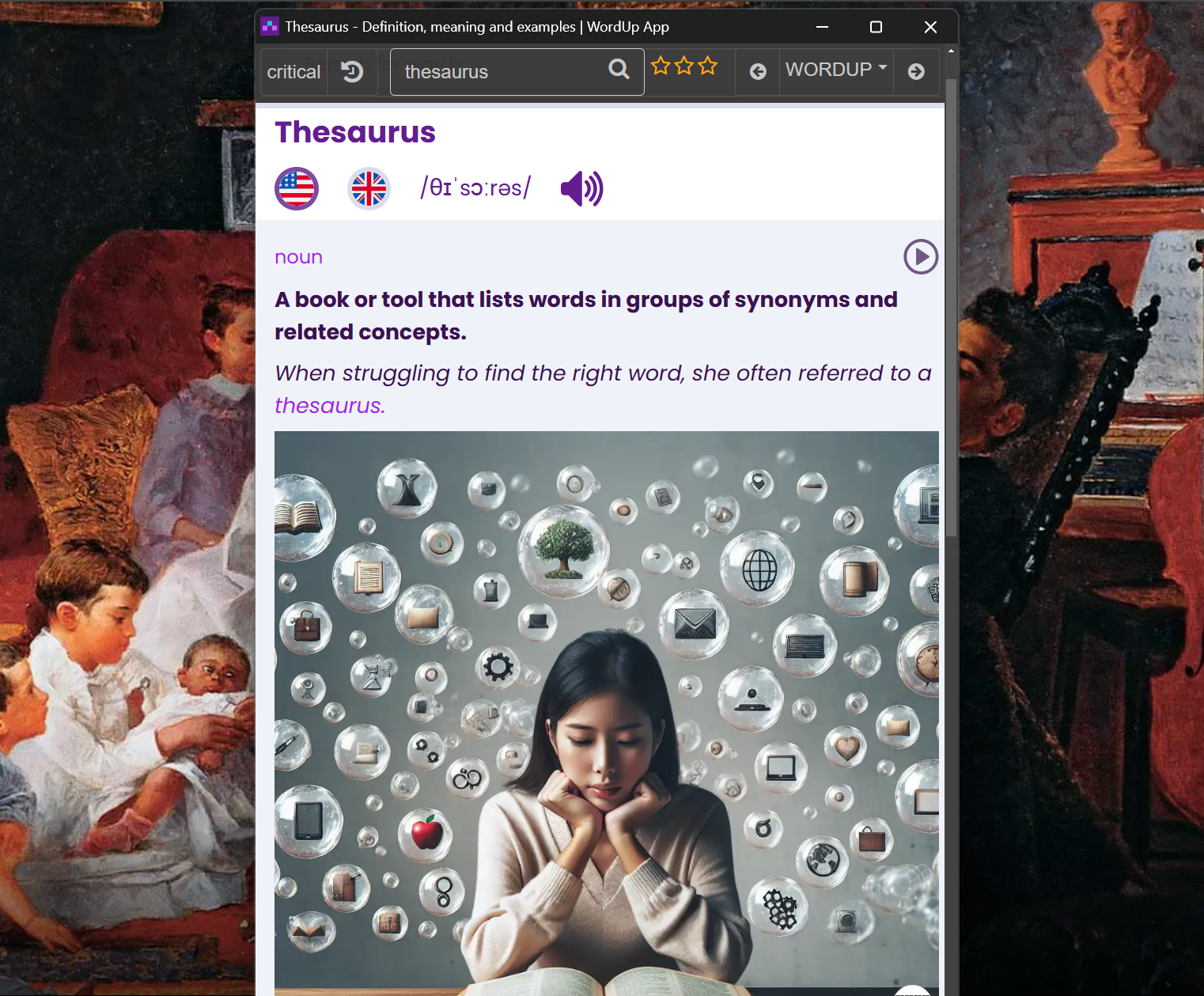Screen dimensions: 1204x996
Task: Rate the word with the first star
Action: point(662,66)
